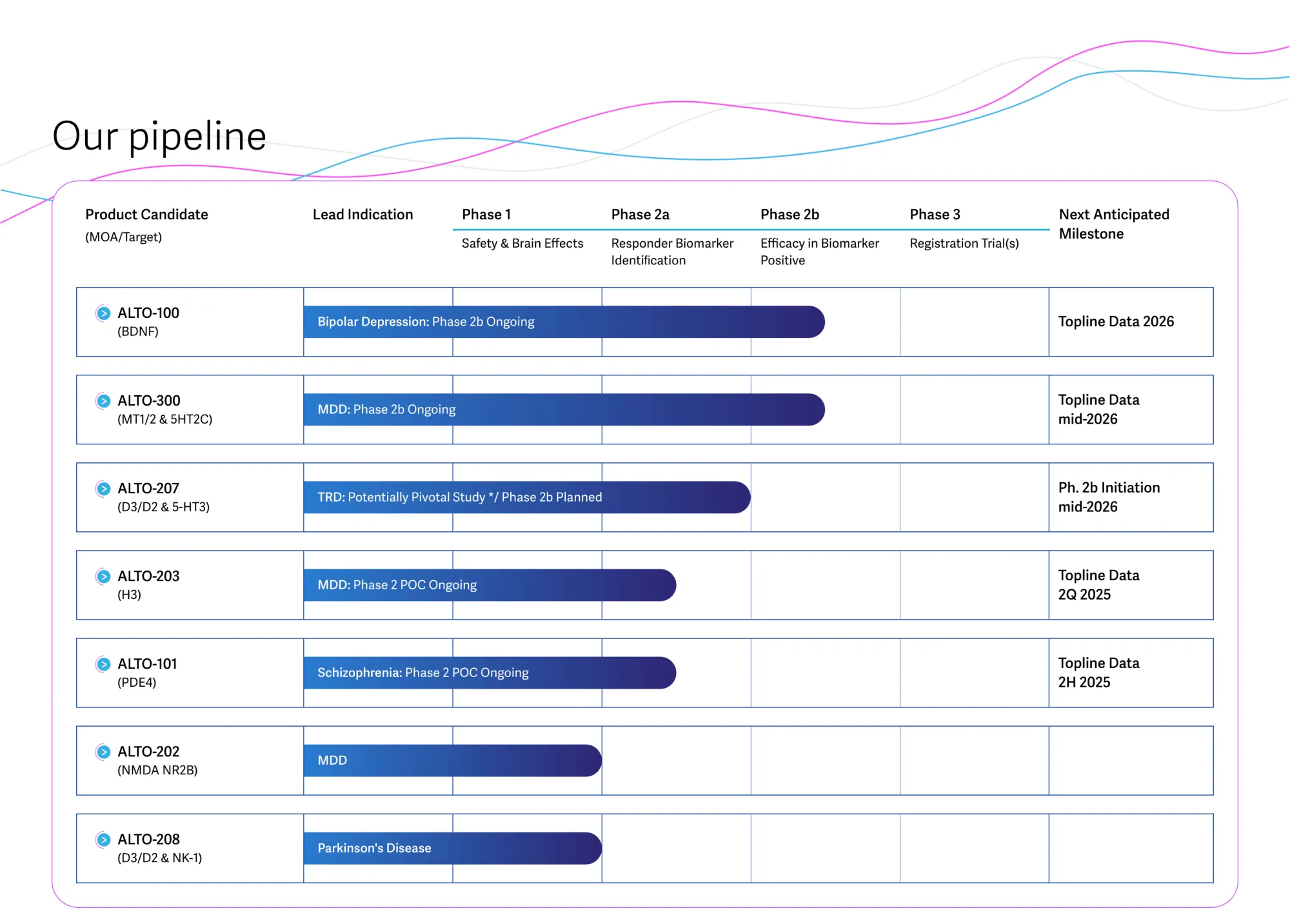
Task: Click the Phase 1 column header
Action: point(486,215)
